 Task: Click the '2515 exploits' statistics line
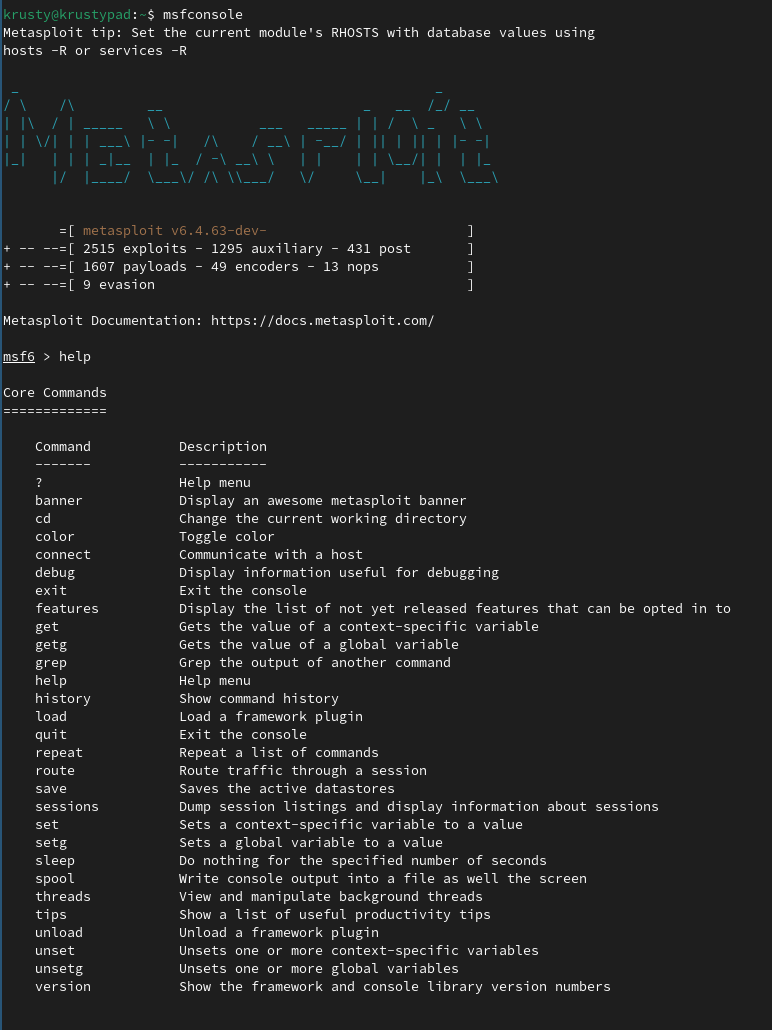(x=238, y=249)
